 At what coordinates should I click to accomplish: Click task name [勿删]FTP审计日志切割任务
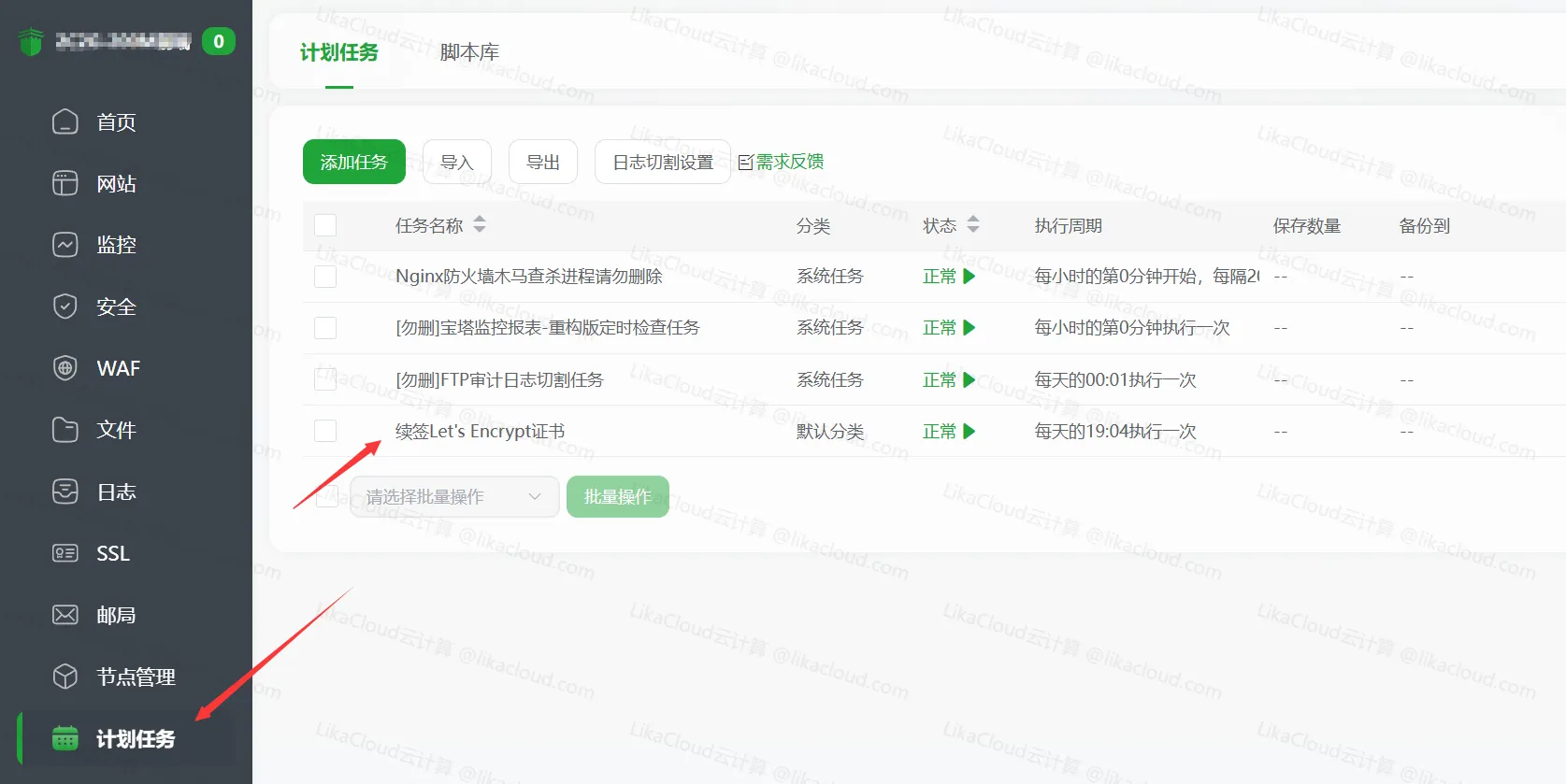(x=500, y=380)
